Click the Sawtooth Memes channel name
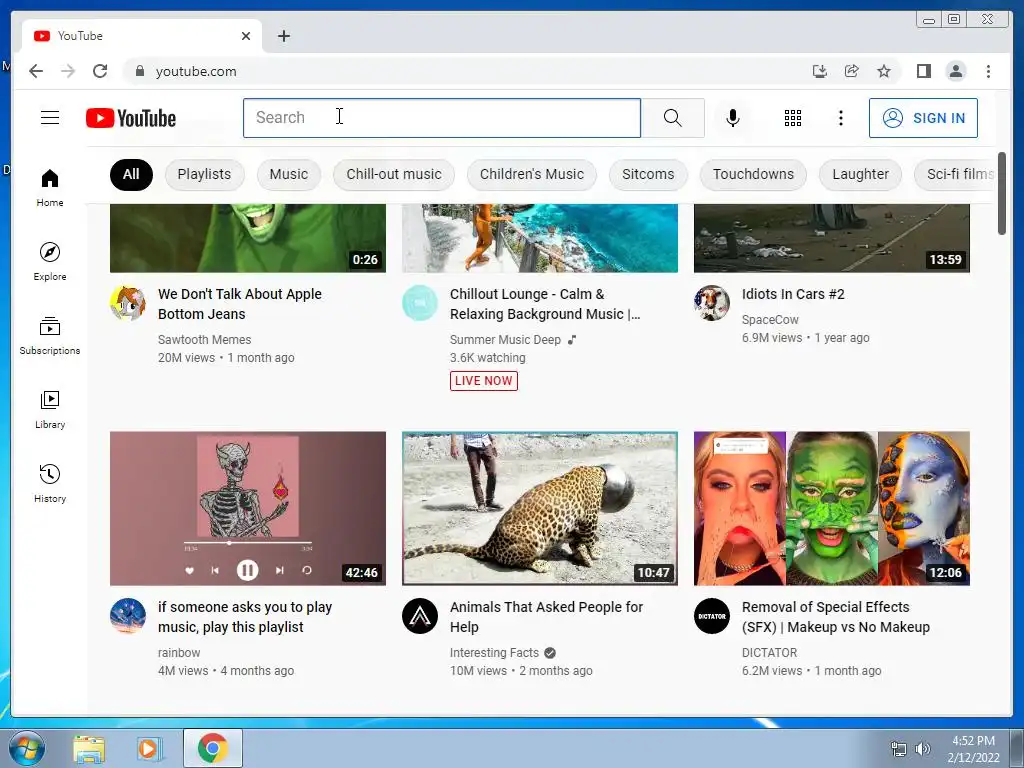The image size is (1024, 768). [204, 340]
